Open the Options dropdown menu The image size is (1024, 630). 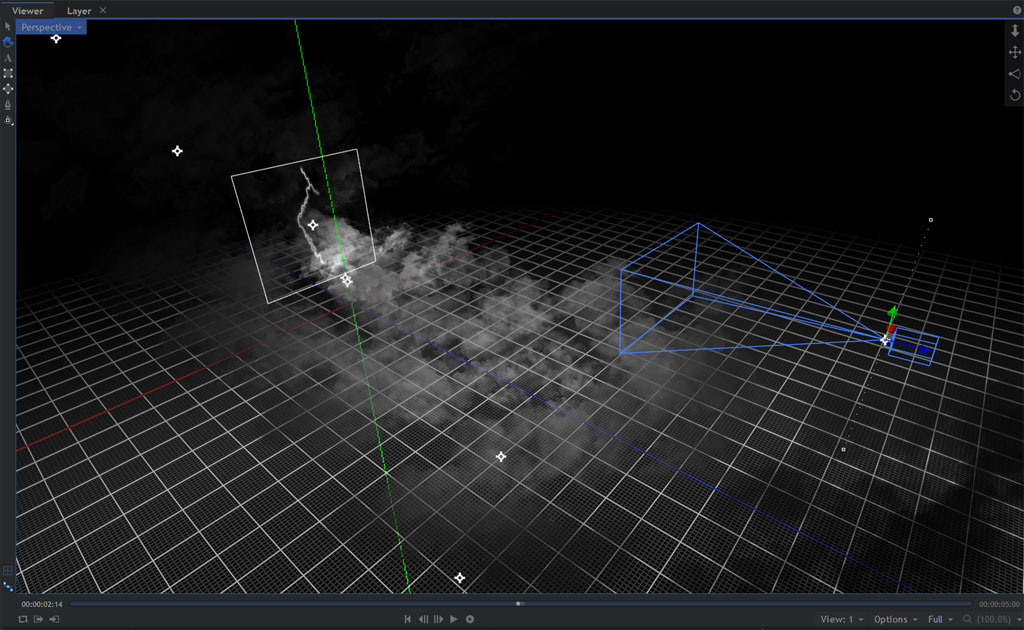coord(895,620)
